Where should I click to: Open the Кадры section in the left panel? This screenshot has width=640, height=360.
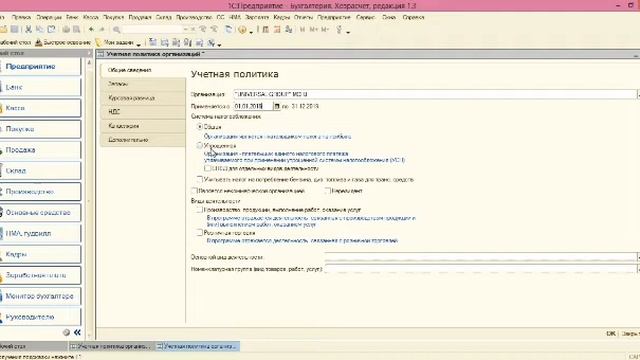point(40,254)
